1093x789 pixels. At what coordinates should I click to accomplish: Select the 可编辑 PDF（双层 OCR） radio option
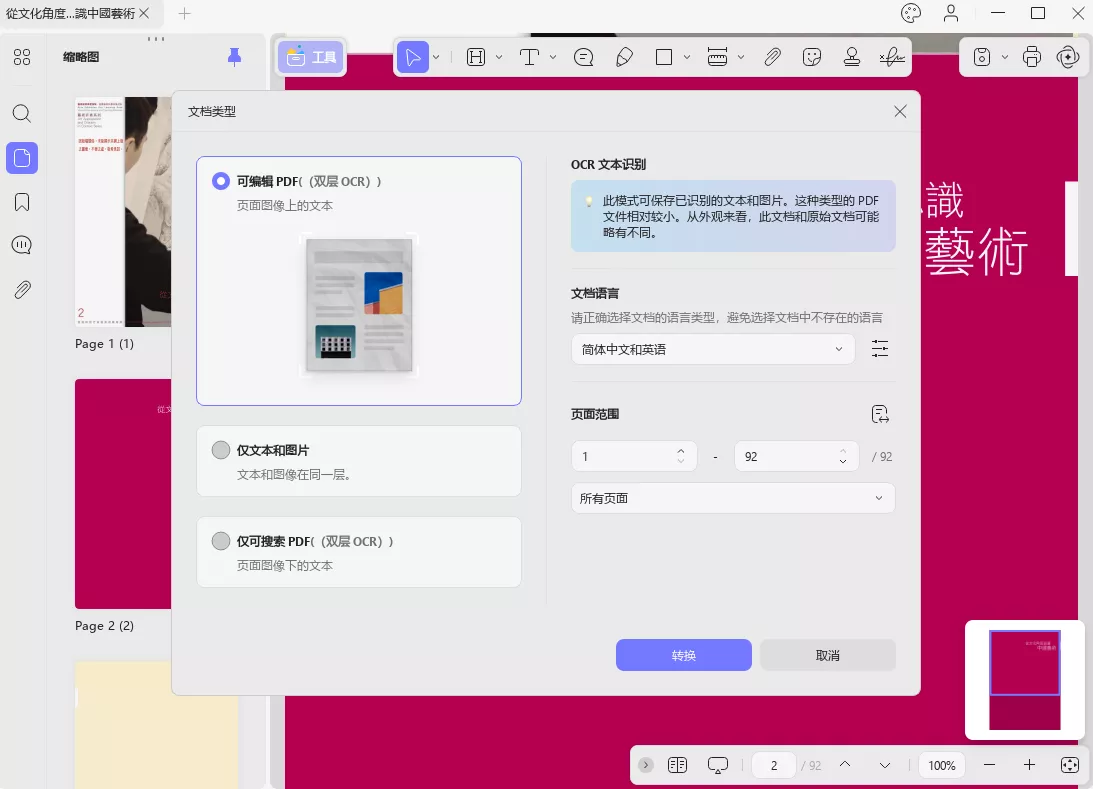(x=221, y=180)
